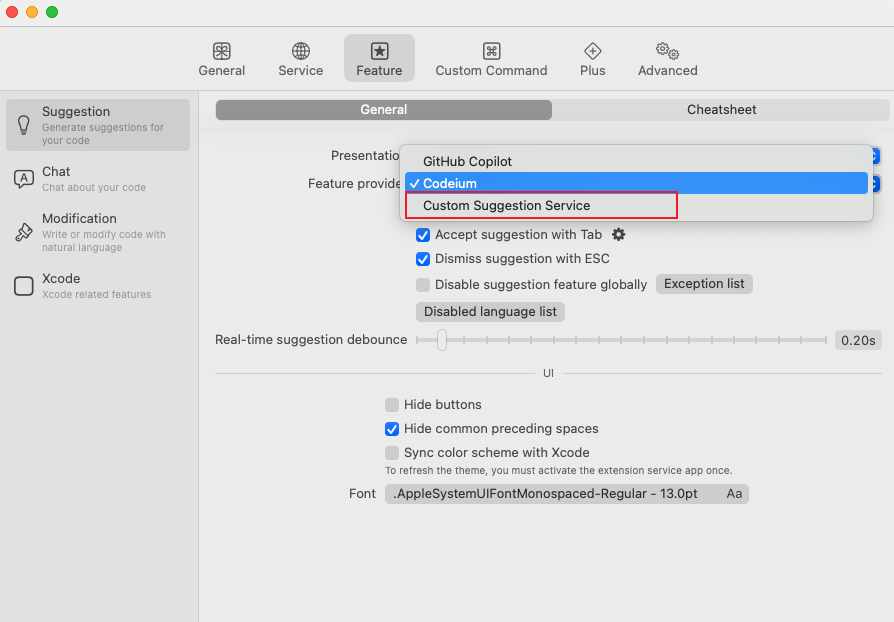Click the real-time suggestion debounce slider
Image resolution: width=894 pixels, height=622 pixels.
point(620,340)
